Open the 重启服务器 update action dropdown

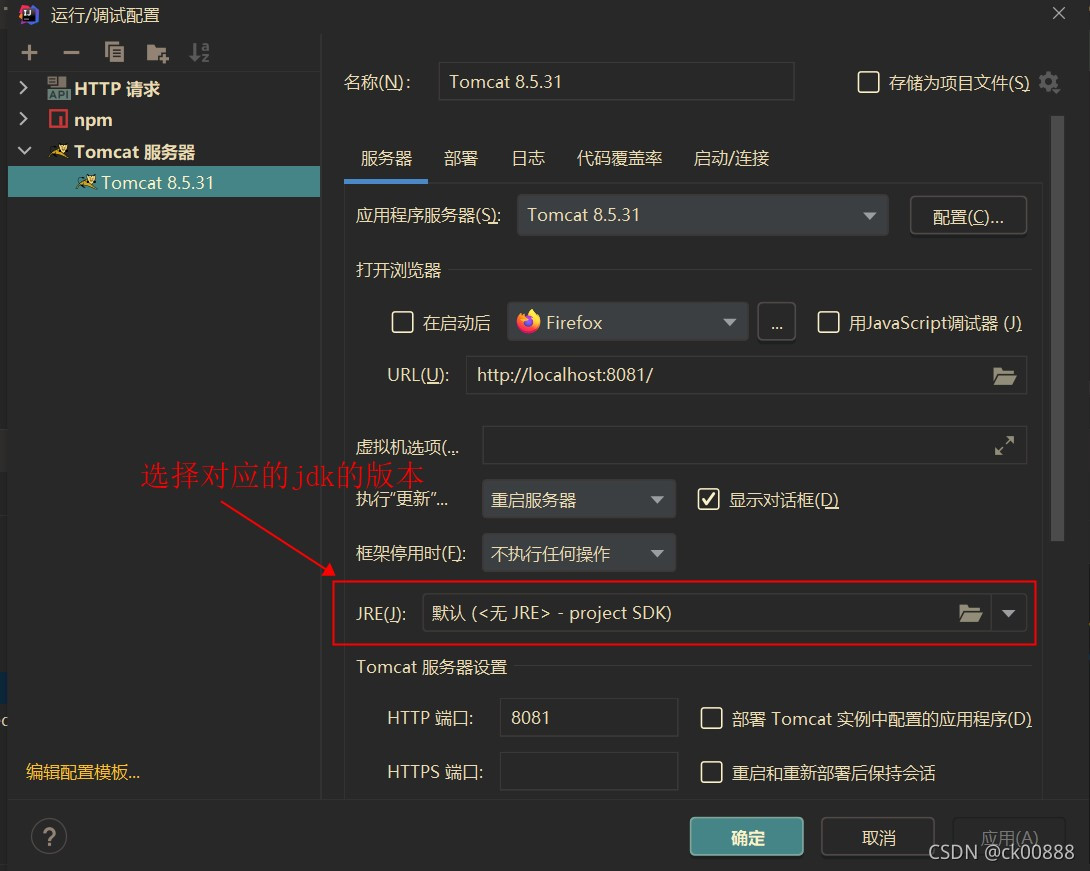point(578,499)
